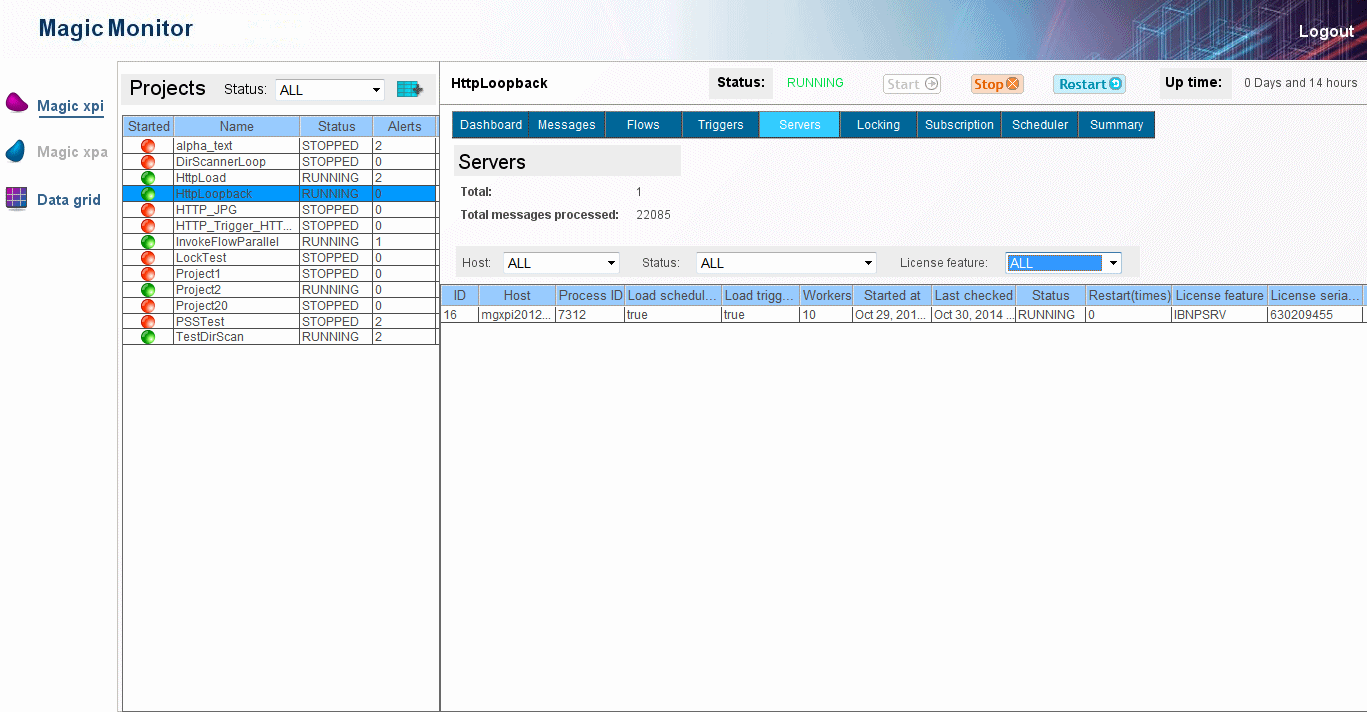Screen dimensions: 1367x712
Task: Open the Magic xpa section icon
Action: [15, 151]
